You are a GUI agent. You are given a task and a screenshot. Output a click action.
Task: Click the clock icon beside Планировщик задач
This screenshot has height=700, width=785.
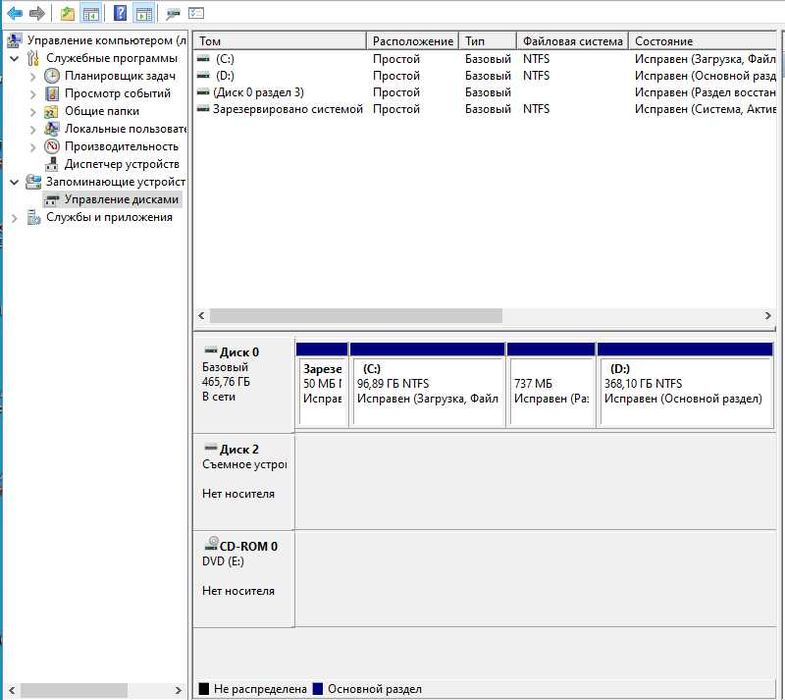click(52, 76)
